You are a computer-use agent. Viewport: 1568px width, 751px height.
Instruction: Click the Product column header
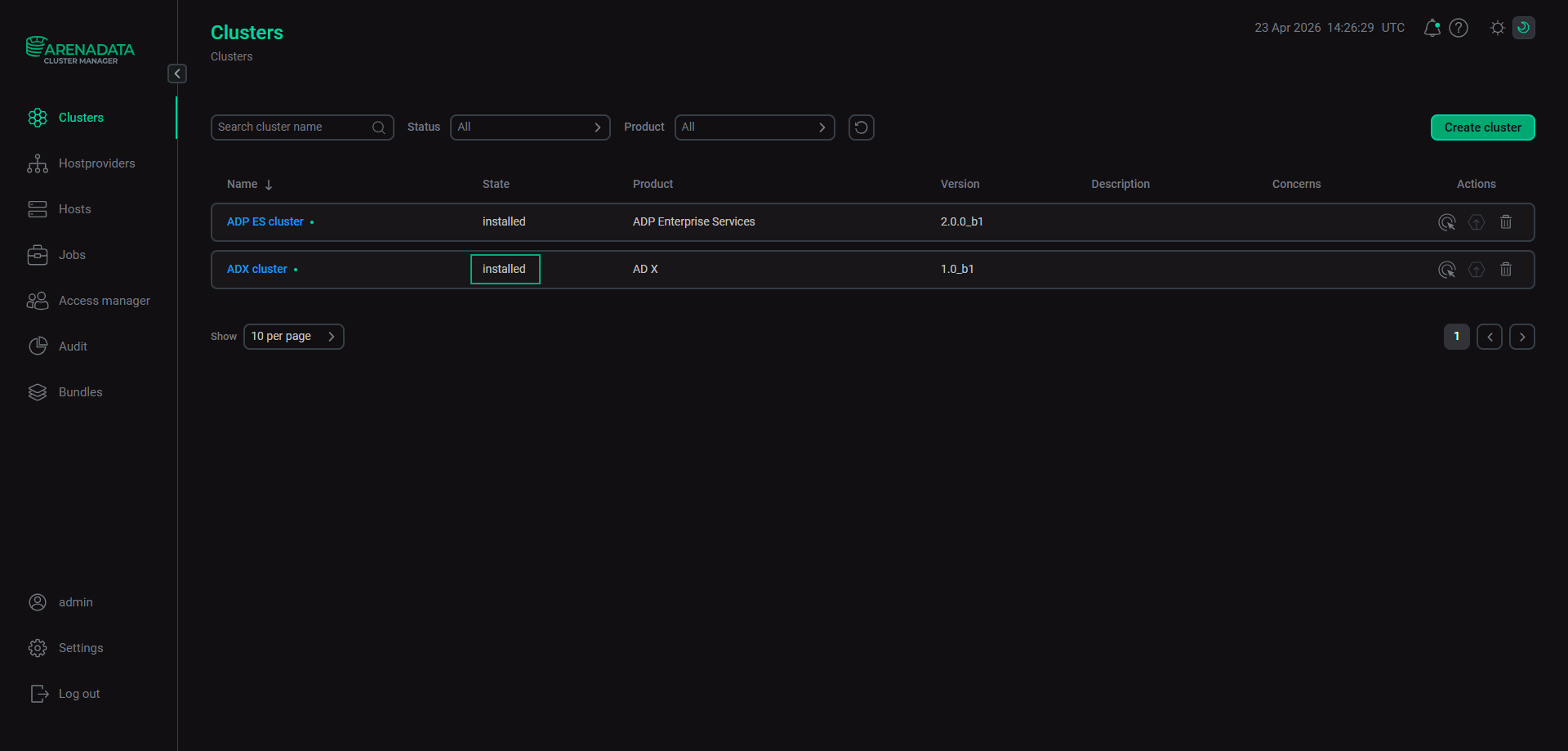(x=653, y=185)
